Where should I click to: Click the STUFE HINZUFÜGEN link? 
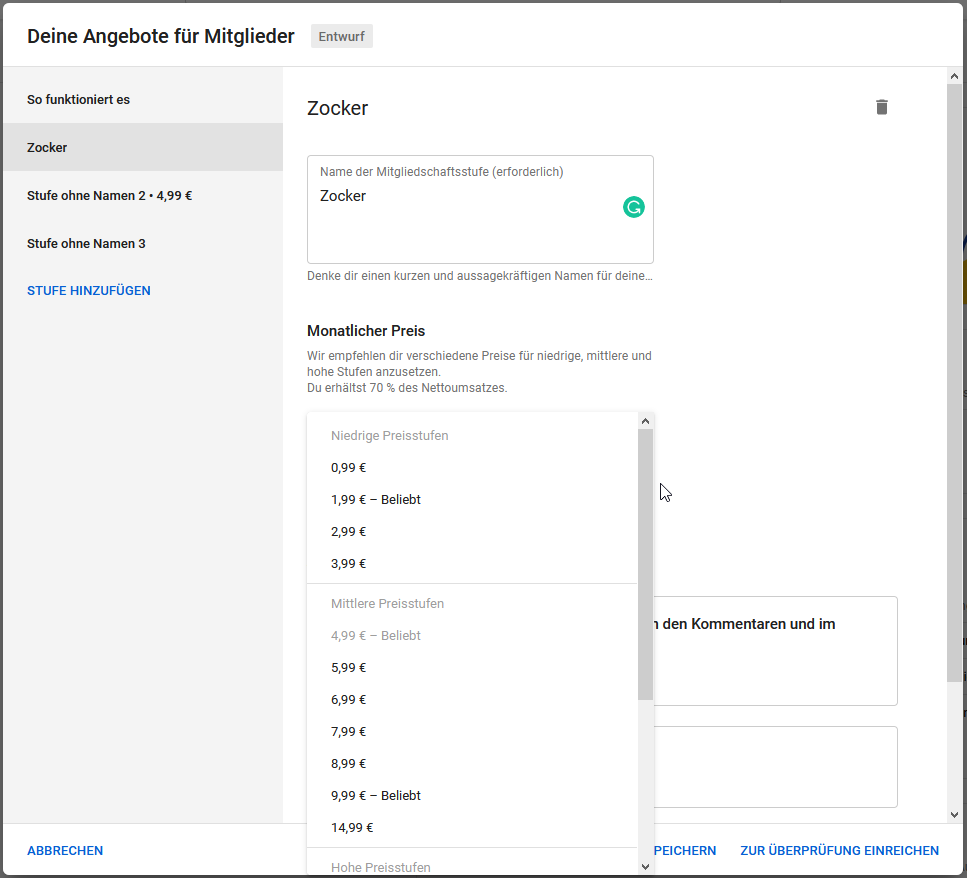click(89, 291)
